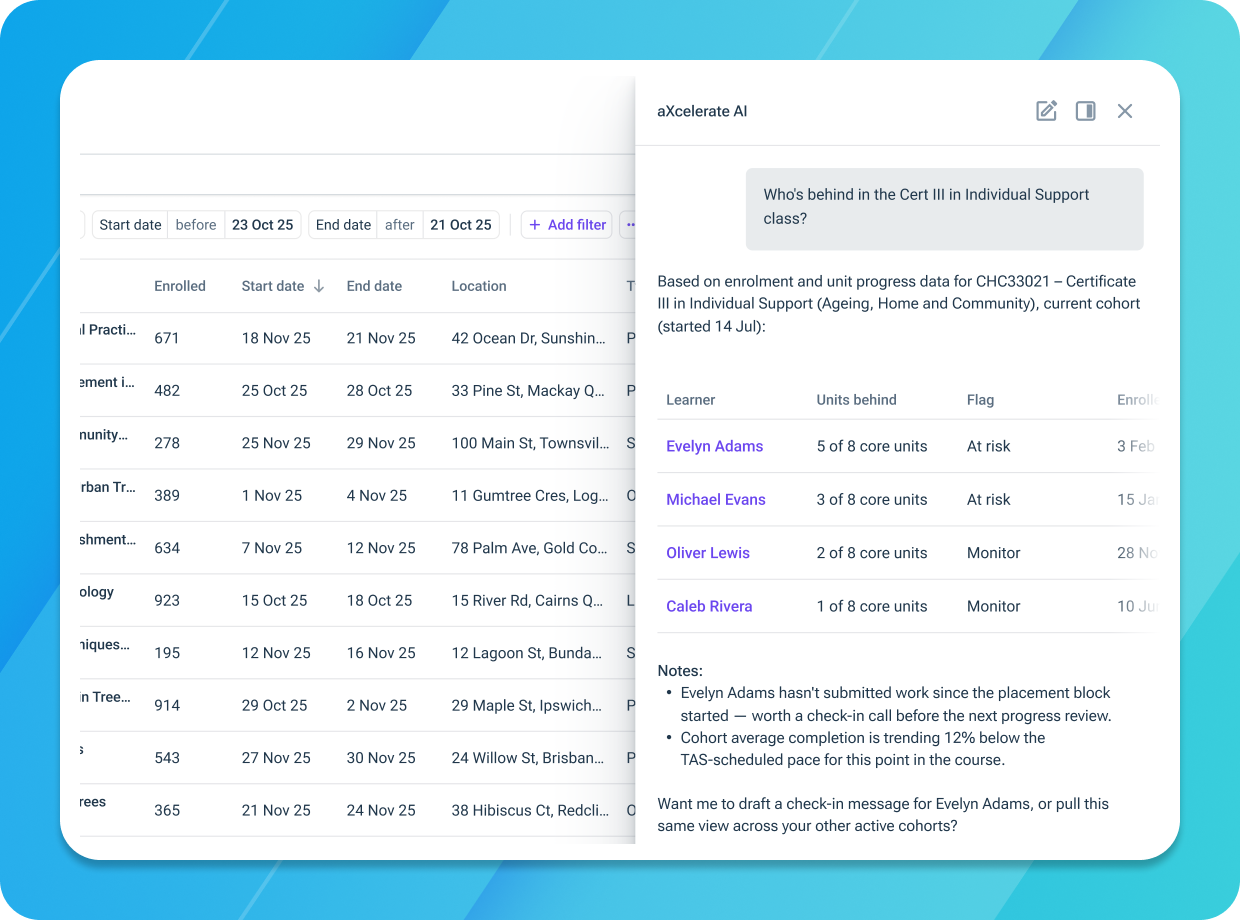The width and height of the screenshot is (1240, 920).
Task: Click end date 2 Nov 25 cell
Action: tap(377, 705)
